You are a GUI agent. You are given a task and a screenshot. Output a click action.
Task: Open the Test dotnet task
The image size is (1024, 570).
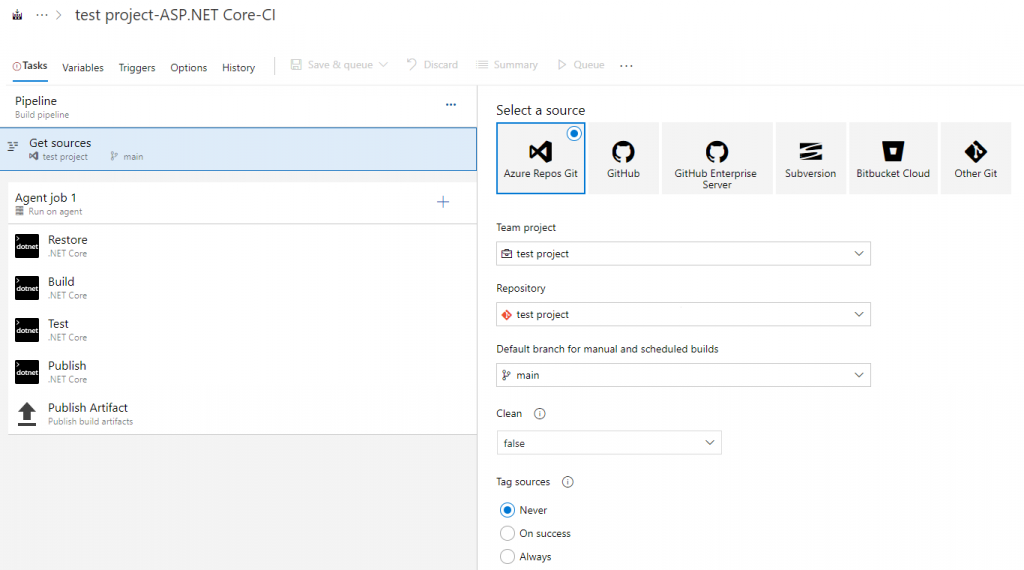point(242,330)
